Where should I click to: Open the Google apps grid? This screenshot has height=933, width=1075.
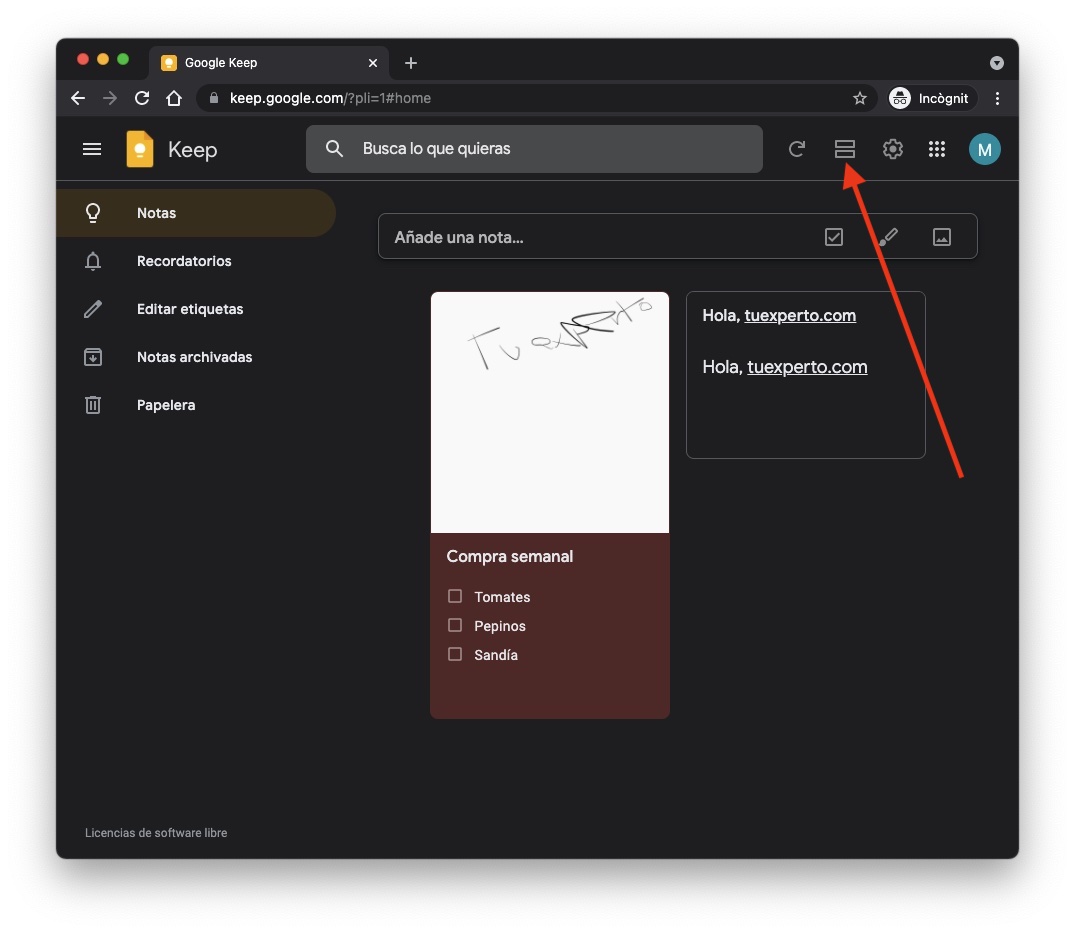click(x=937, y=149)
